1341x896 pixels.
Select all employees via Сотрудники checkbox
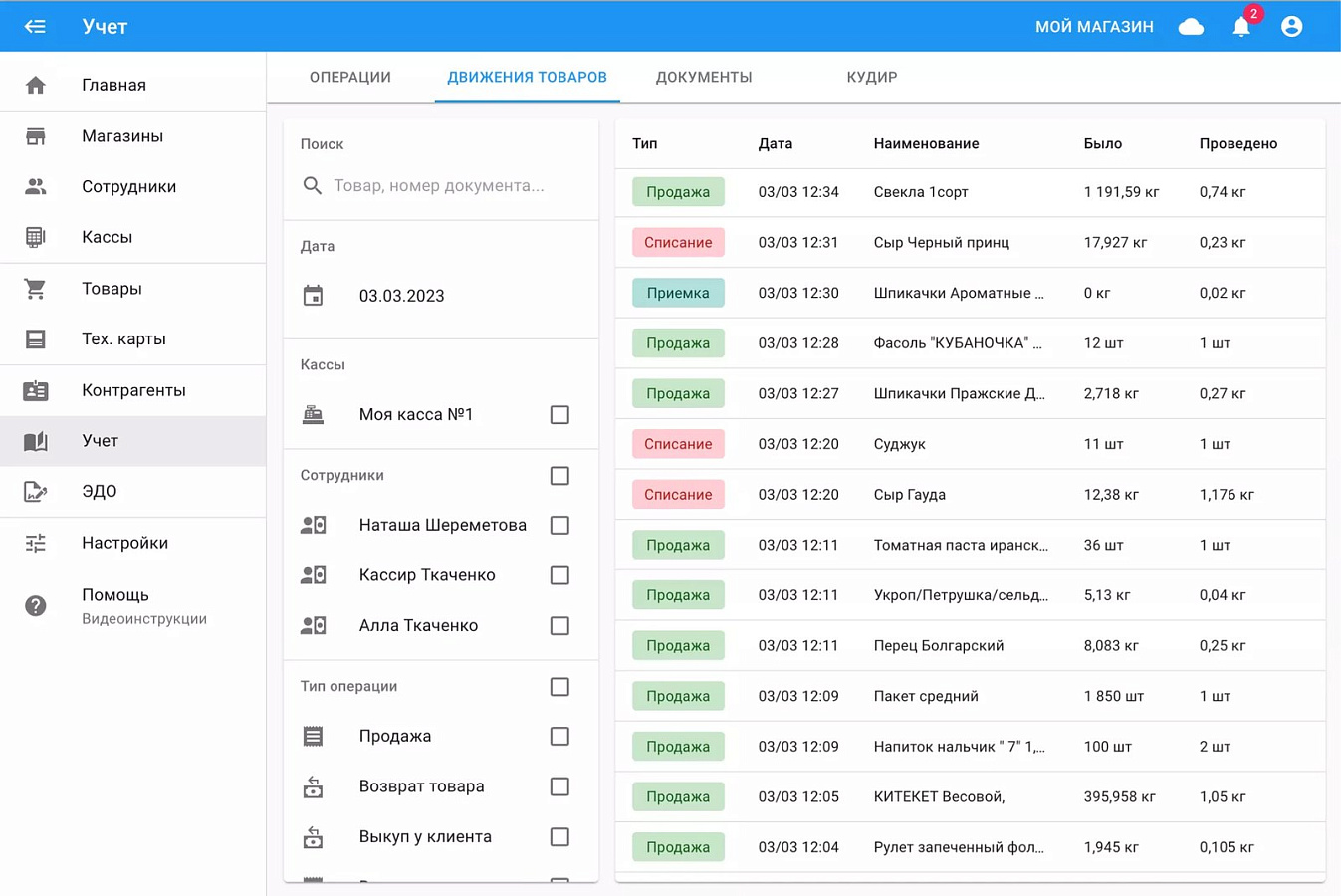[x=559, y=476]
